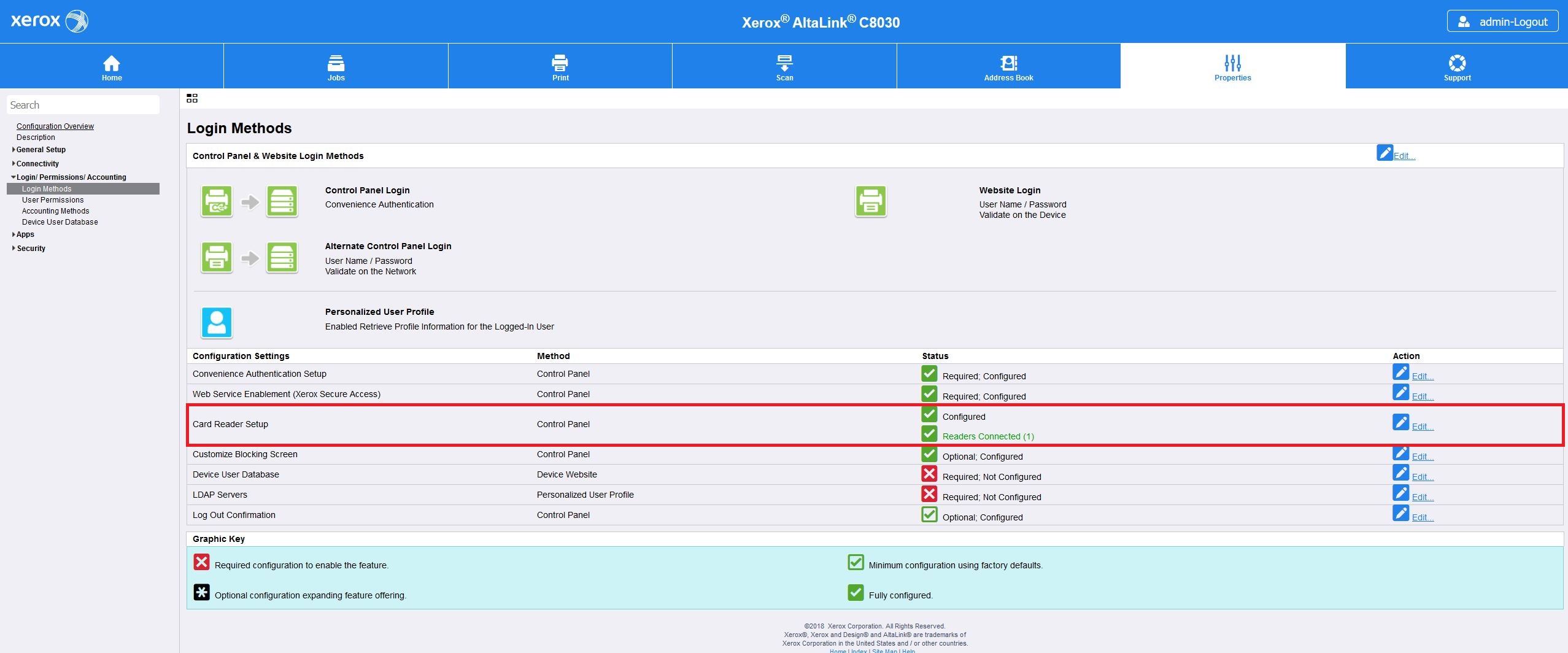1568x653 pixels.
Task: Click the Support lifebuoy icon
Action: 1457,63
